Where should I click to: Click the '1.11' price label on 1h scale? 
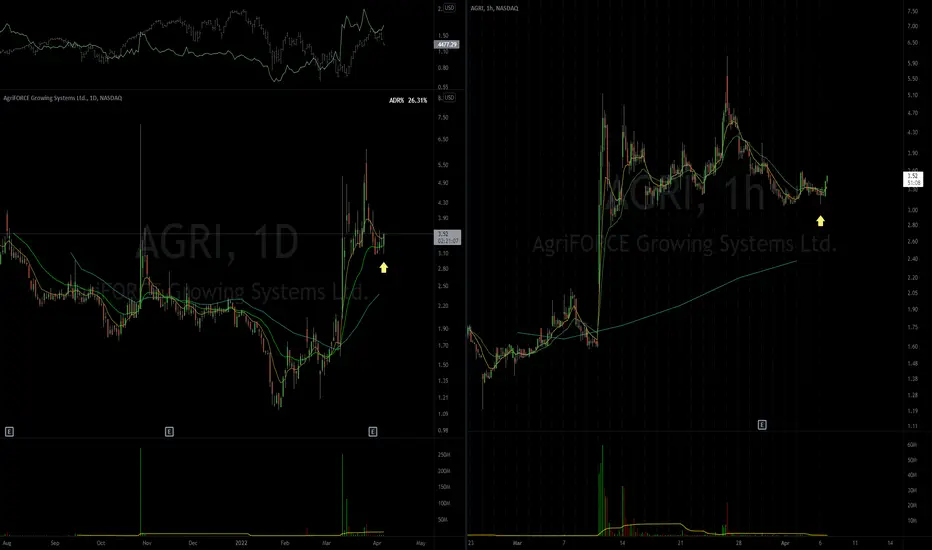pos(912,426)
